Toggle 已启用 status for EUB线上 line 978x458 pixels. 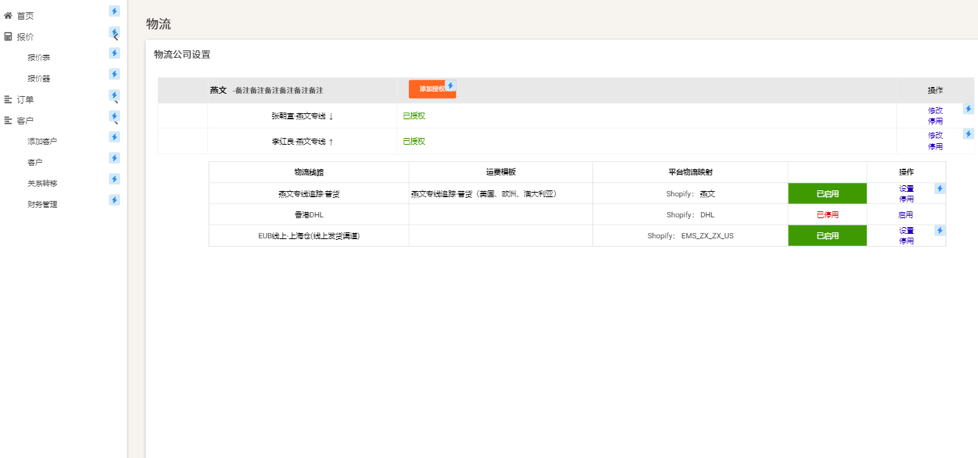827,236
